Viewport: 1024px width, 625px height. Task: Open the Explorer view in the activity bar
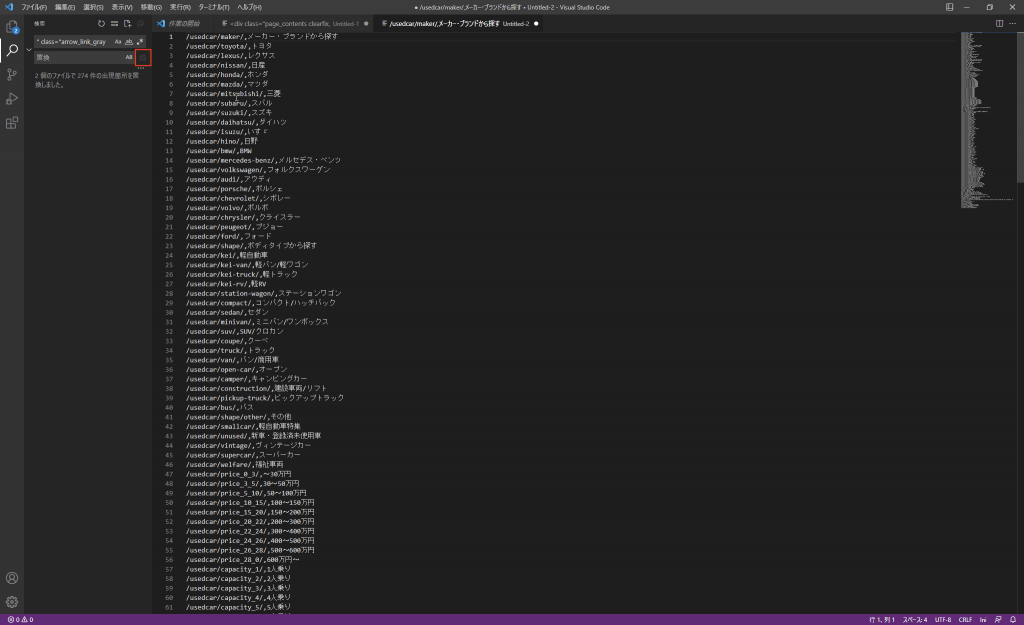pyautogui.click(x=12, y=27)
